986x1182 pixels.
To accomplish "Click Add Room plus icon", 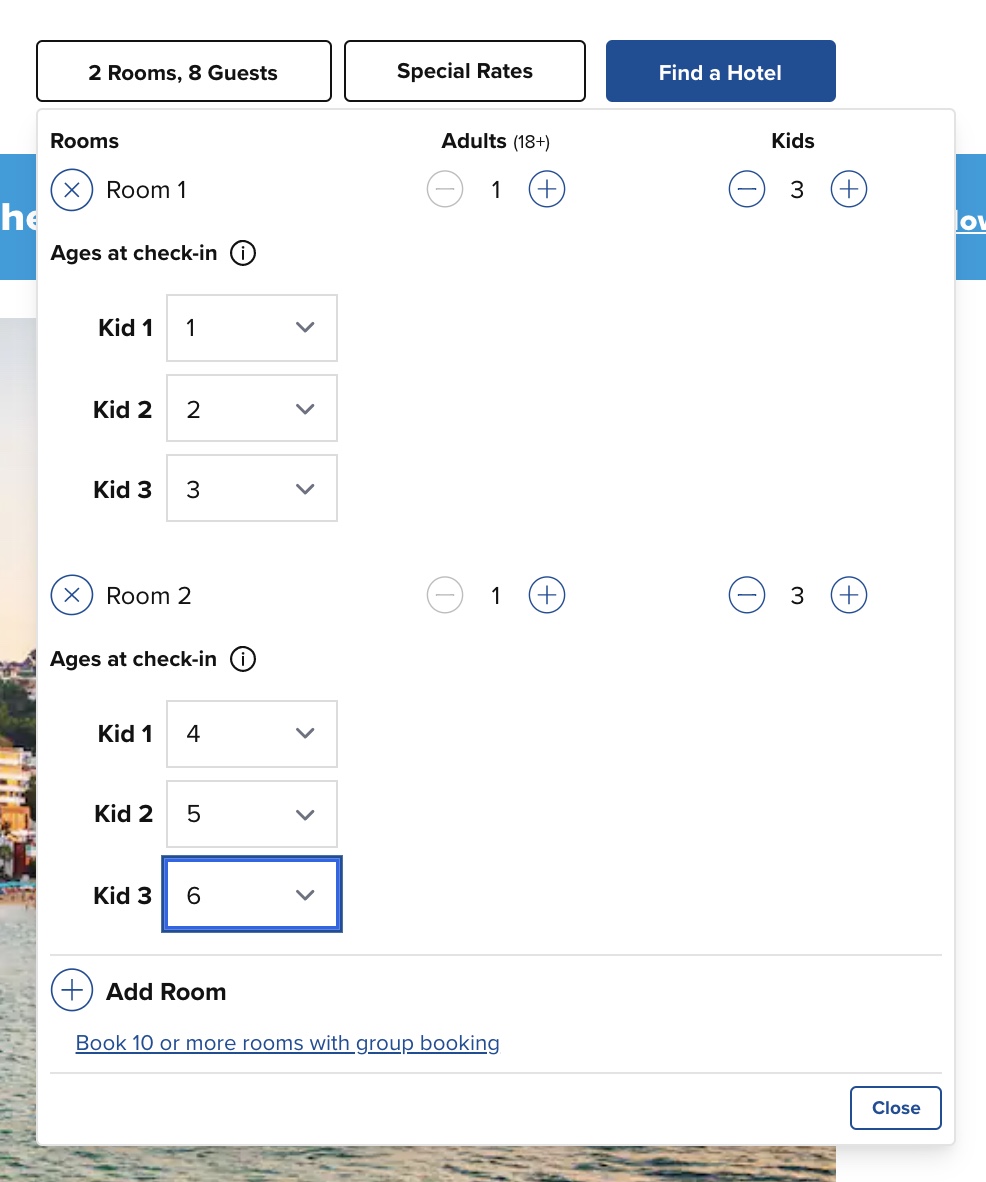I will 72,991.
